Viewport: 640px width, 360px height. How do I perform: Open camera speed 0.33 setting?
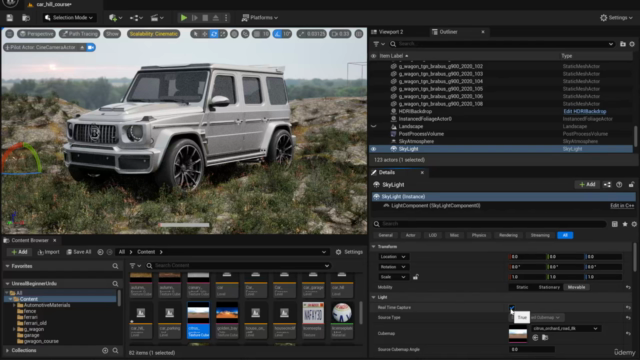point(340,34)
